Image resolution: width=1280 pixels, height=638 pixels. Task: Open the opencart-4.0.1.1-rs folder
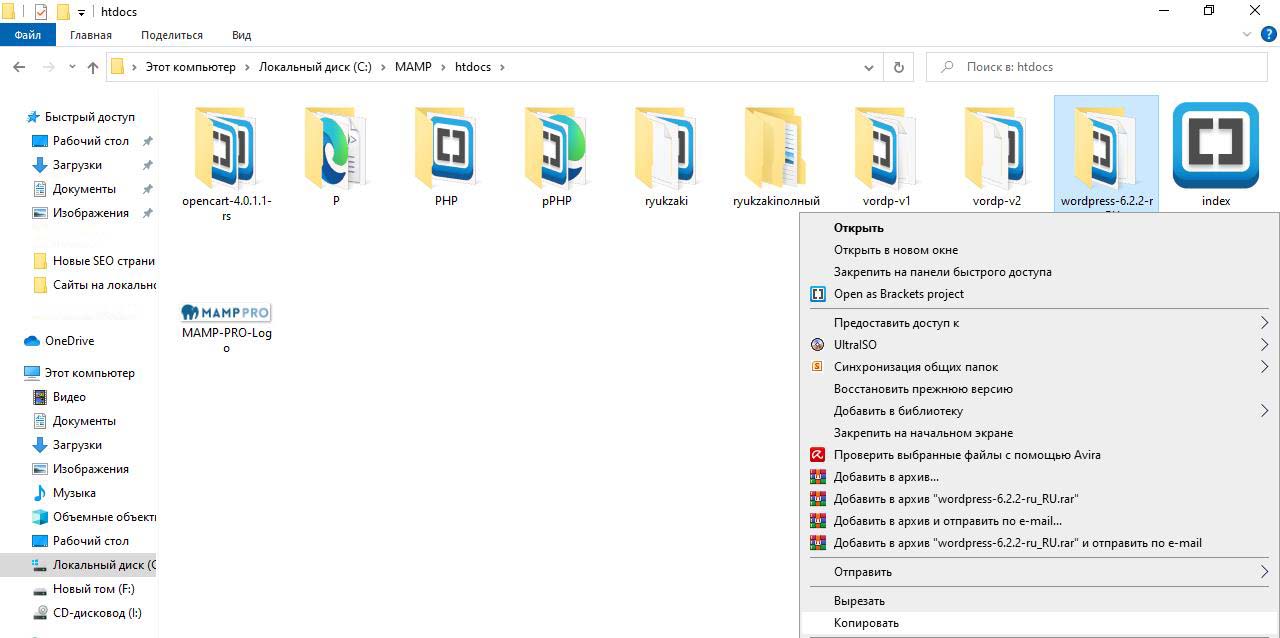pos(226,150)
